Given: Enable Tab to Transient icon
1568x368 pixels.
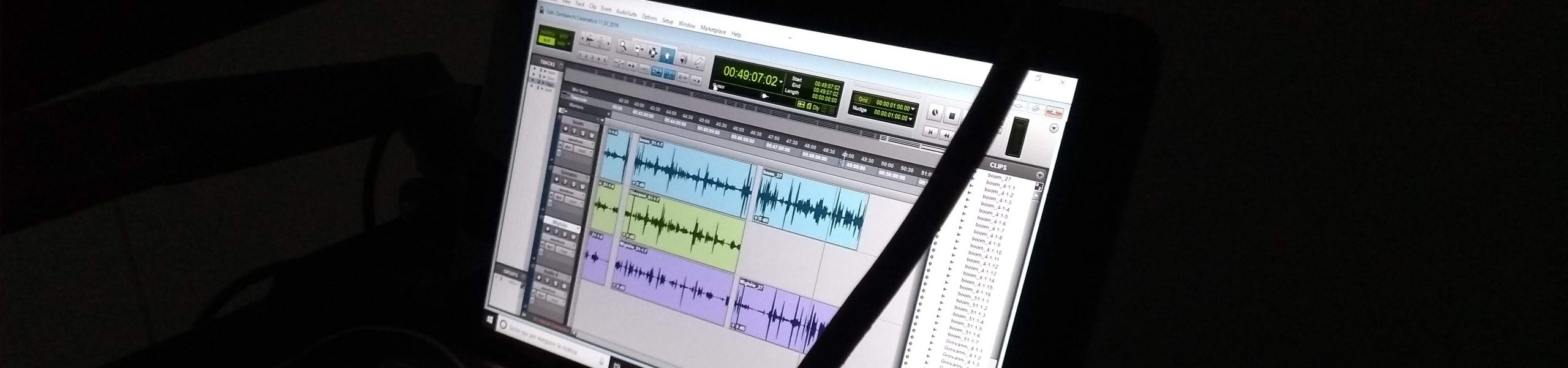Looking at the screenshot, I should pyautogui.click(x=632, y=67).
